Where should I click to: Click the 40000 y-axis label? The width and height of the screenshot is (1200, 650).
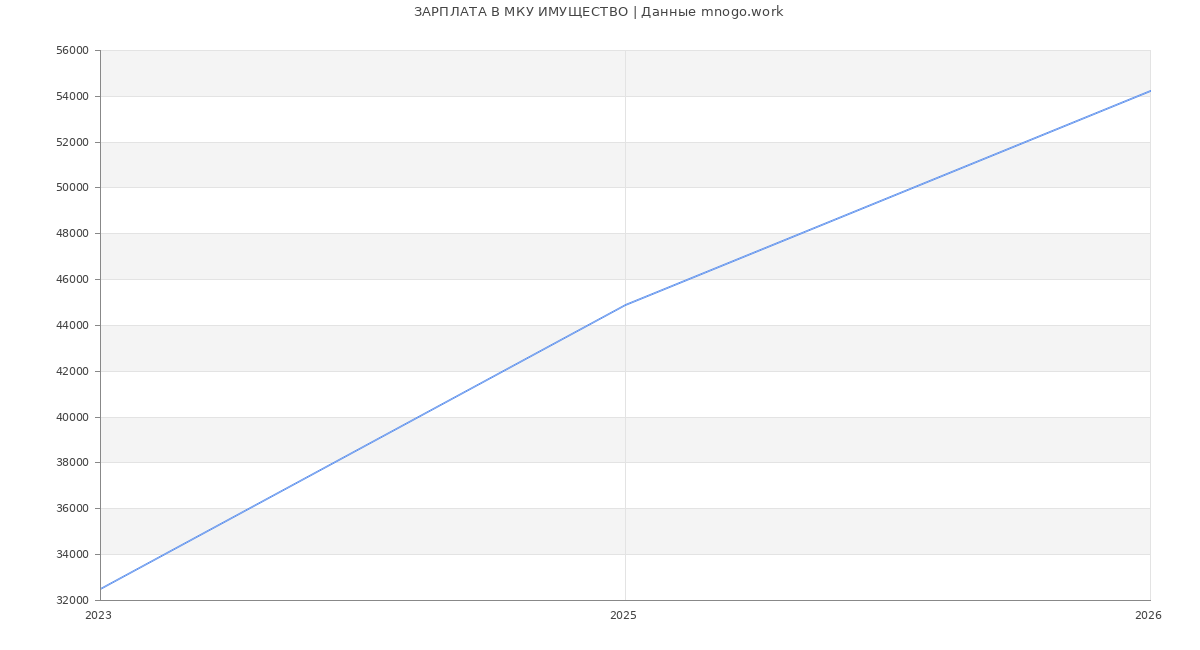tap(72, 418)
